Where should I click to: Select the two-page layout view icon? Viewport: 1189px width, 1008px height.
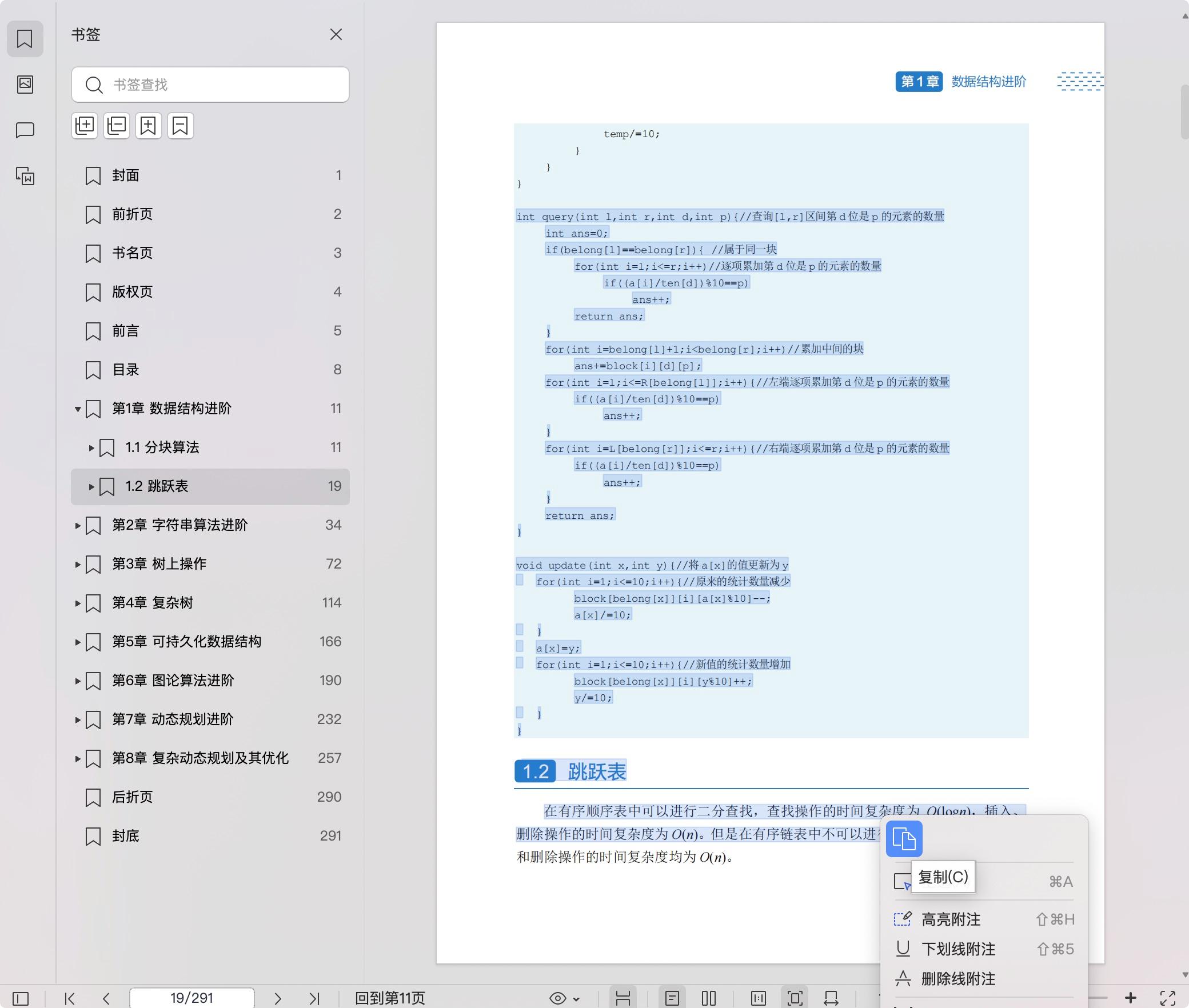(709, 999)
